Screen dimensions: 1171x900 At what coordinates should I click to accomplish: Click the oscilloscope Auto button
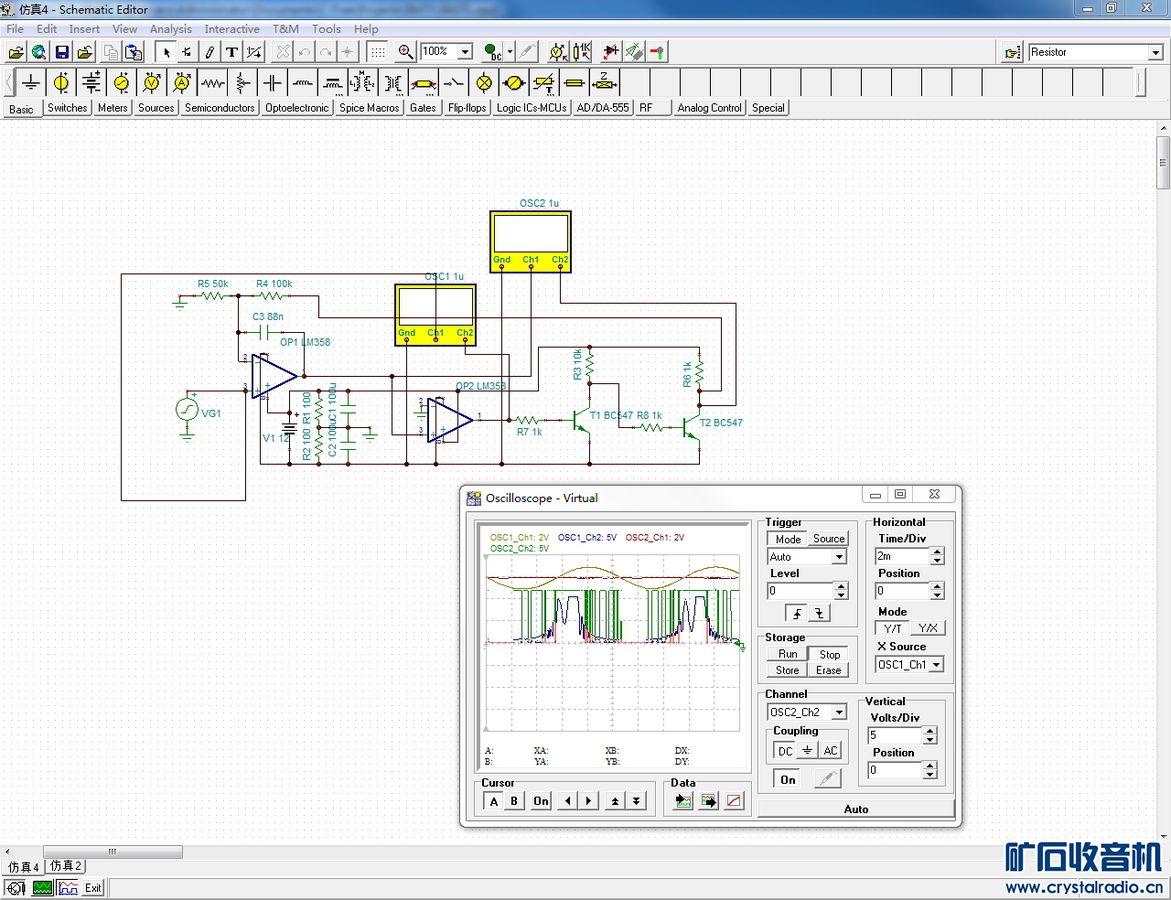pyautogui.click(x=856, y=808)
